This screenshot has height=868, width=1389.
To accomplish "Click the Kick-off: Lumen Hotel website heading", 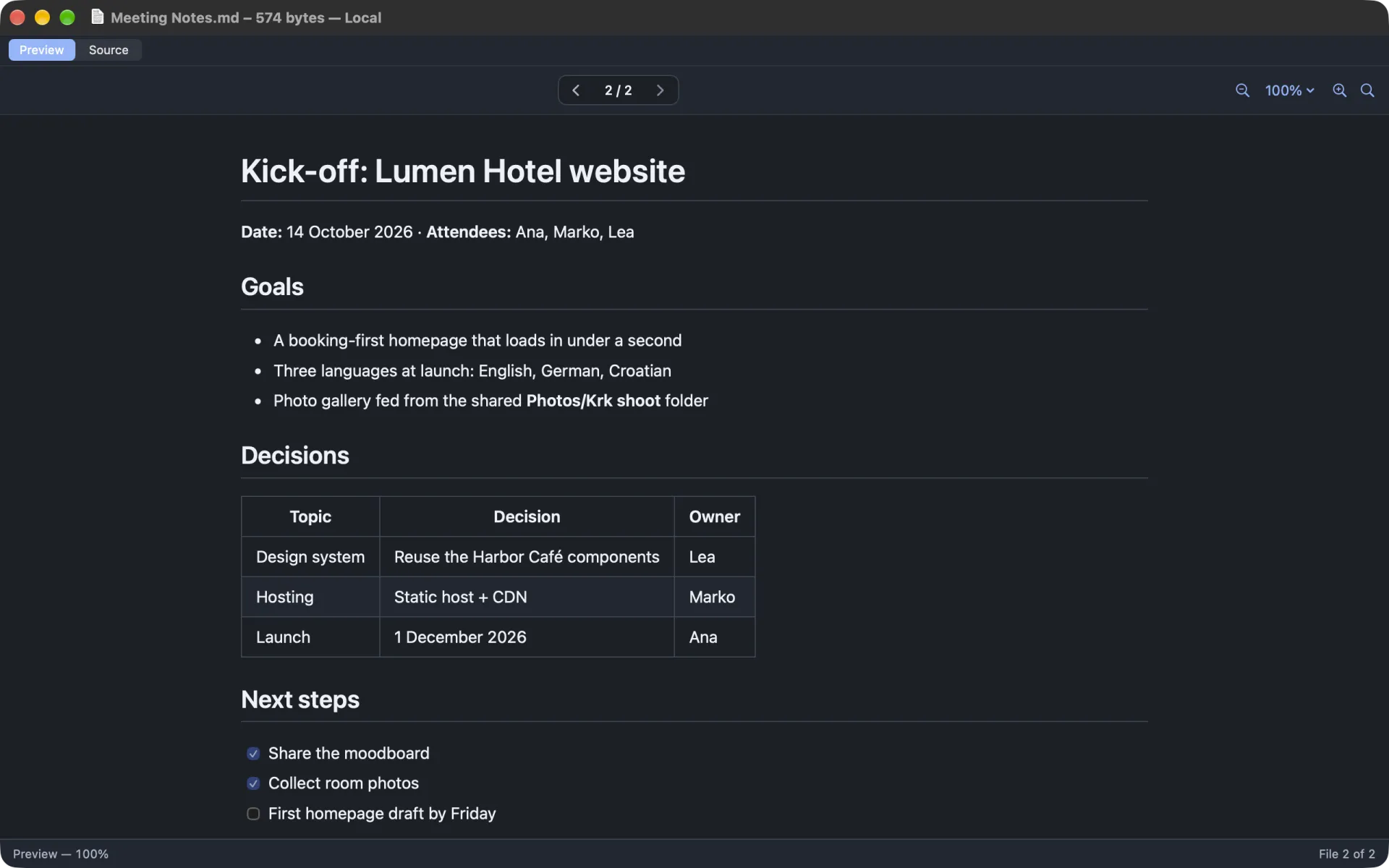I will click(x=463, y=171).
